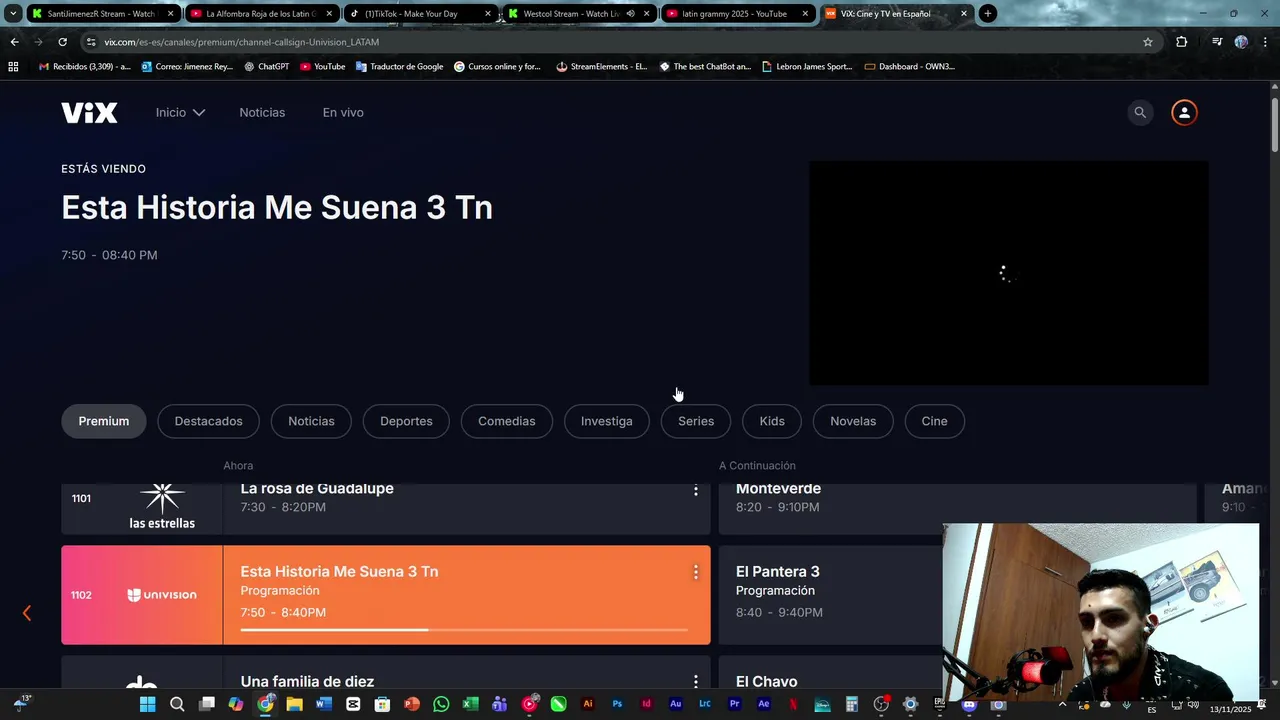This screenshot has height=720, width=1280.
Task: Open the StreamElements bookmark
Action: [602, 67]
